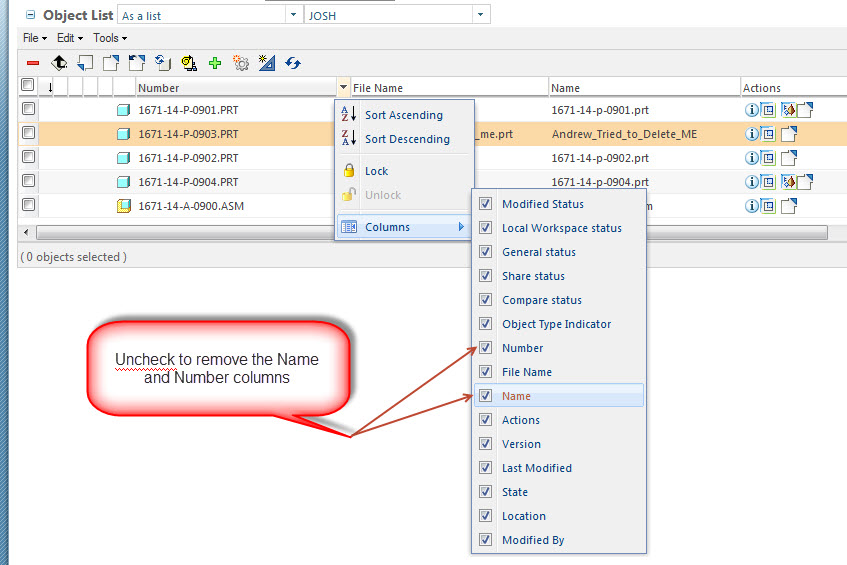The height and width of the screenshot is (565, 847).
Task: Toggle the Last Modified column checkbox
Action: pos(486,468)
